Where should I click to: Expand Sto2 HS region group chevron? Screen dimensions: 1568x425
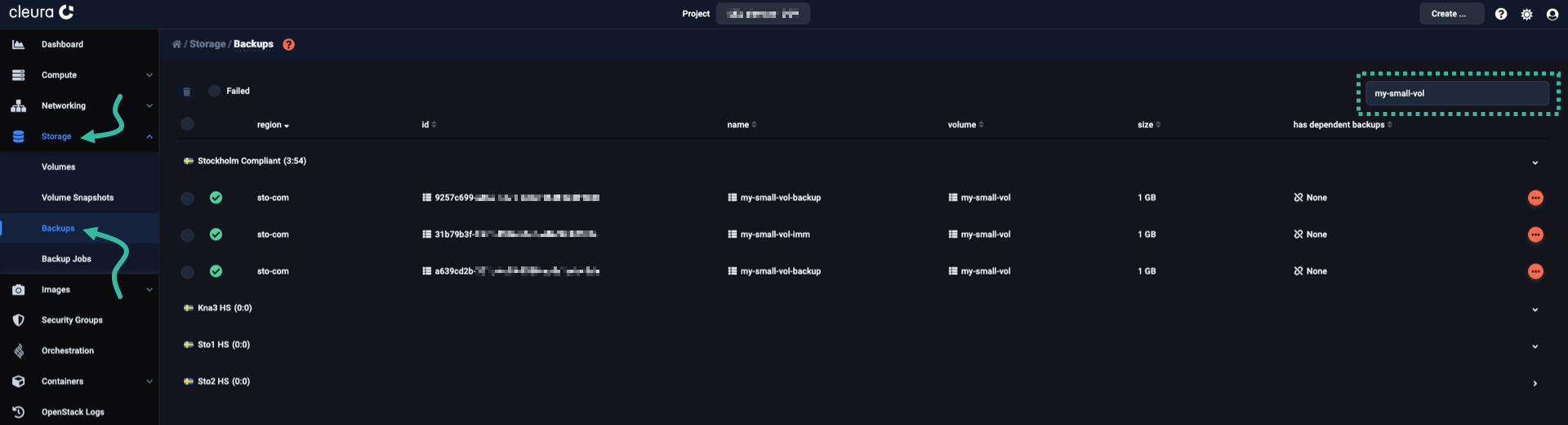coord(1535,383)
